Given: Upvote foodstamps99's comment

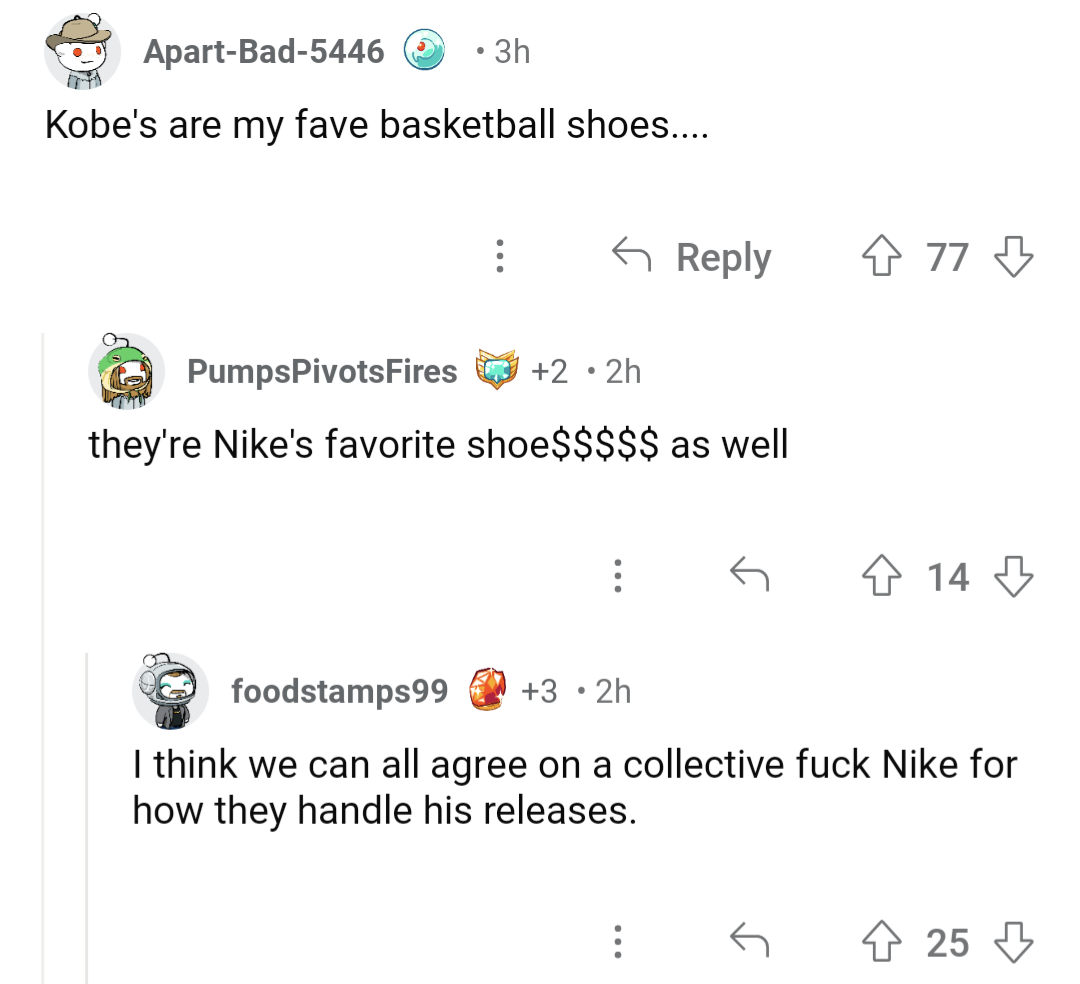Looking at the screenshot, I should (x=884, y=941).
